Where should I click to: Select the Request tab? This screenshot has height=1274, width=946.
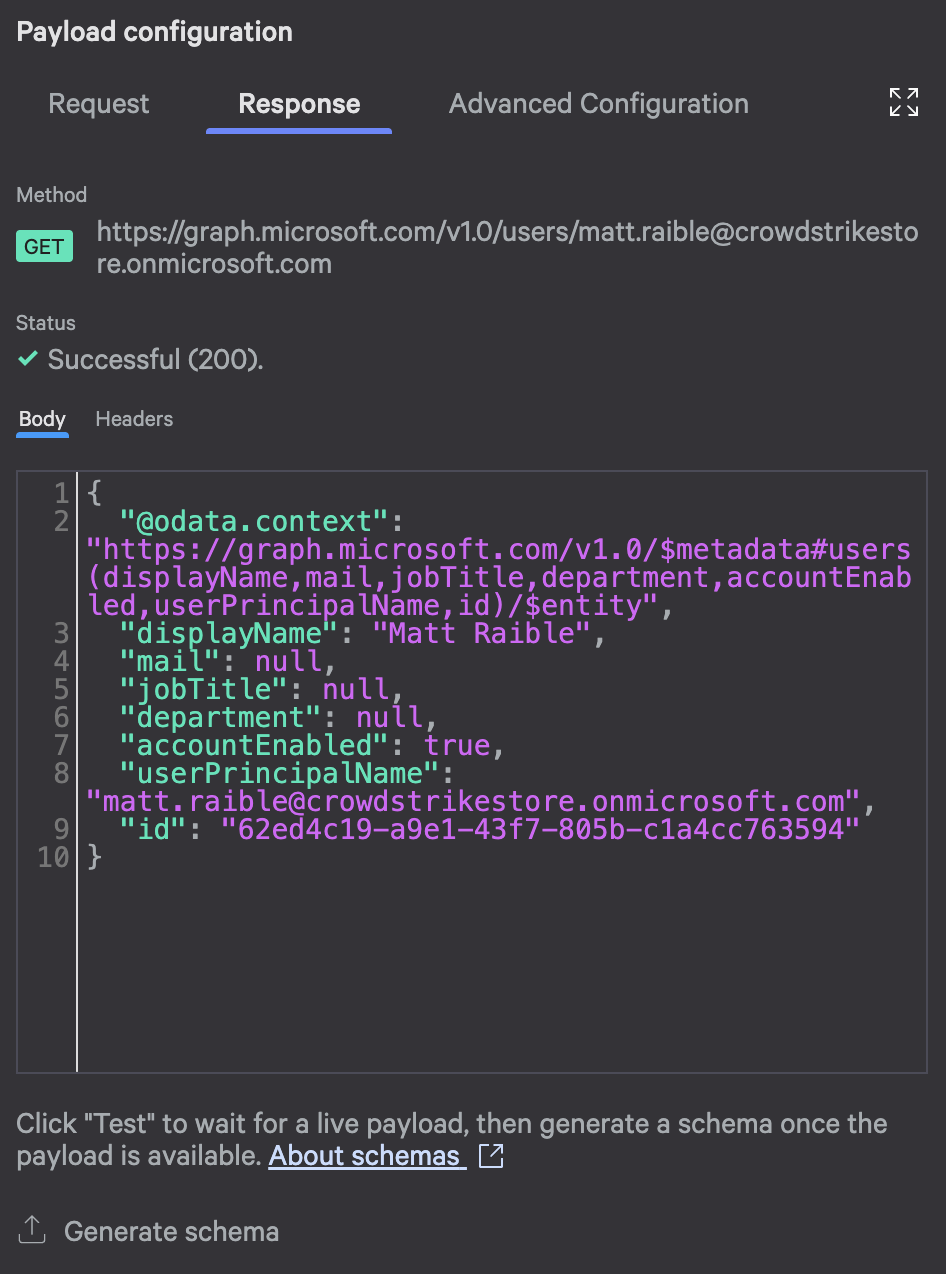pos(98,103)
